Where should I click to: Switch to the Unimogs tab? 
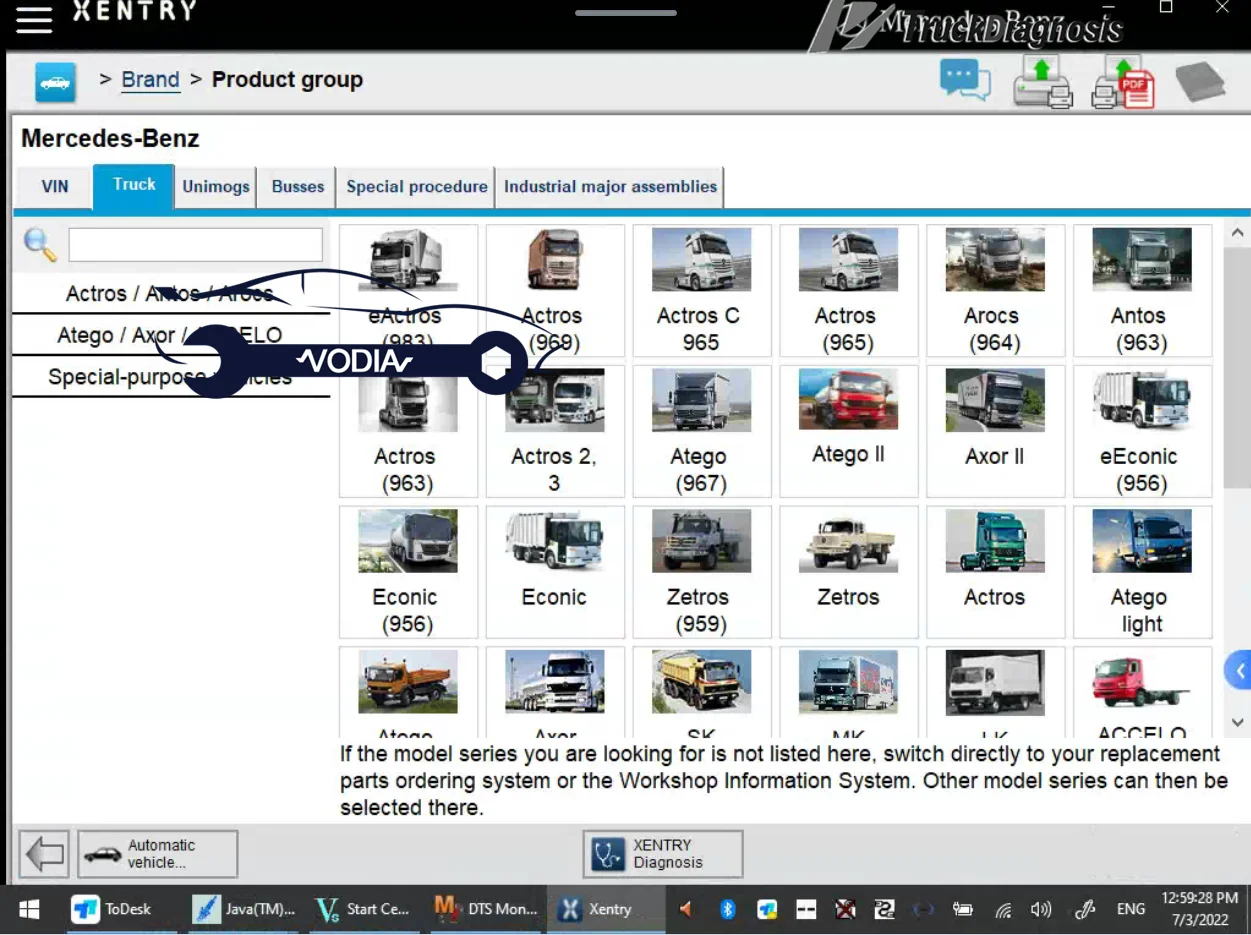[216, 187]
